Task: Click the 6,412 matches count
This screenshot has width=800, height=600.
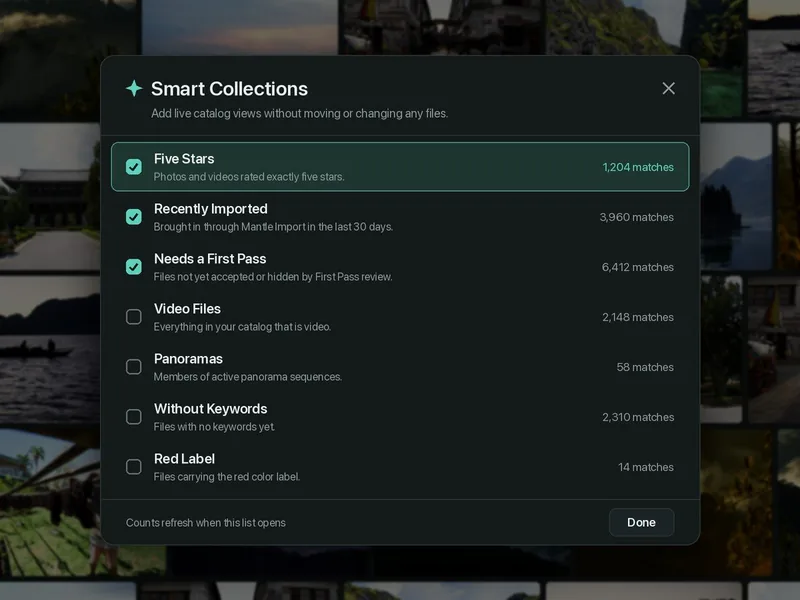Action: [638, 267]
